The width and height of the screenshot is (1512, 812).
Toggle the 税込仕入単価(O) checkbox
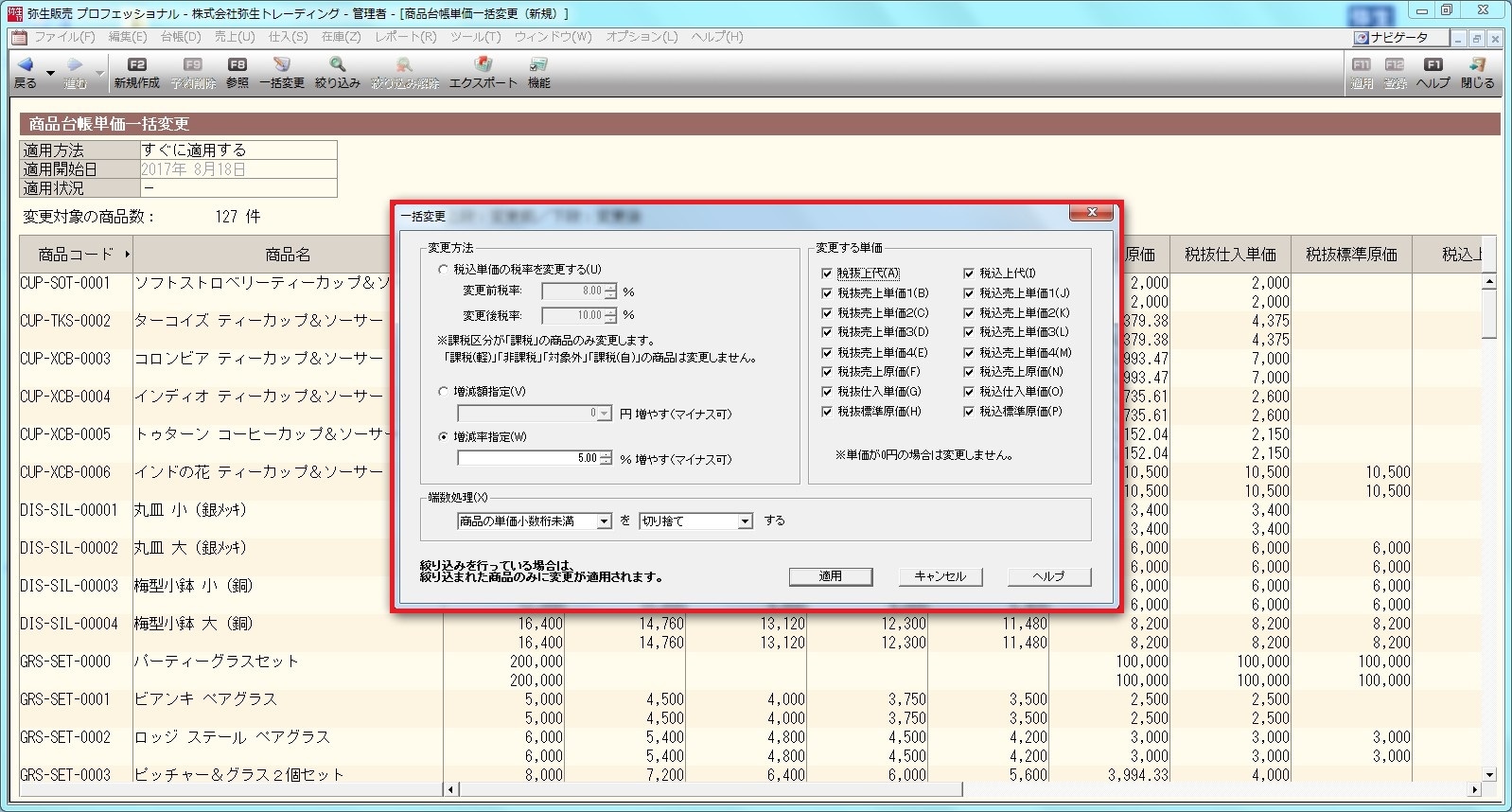coord(969,392)
